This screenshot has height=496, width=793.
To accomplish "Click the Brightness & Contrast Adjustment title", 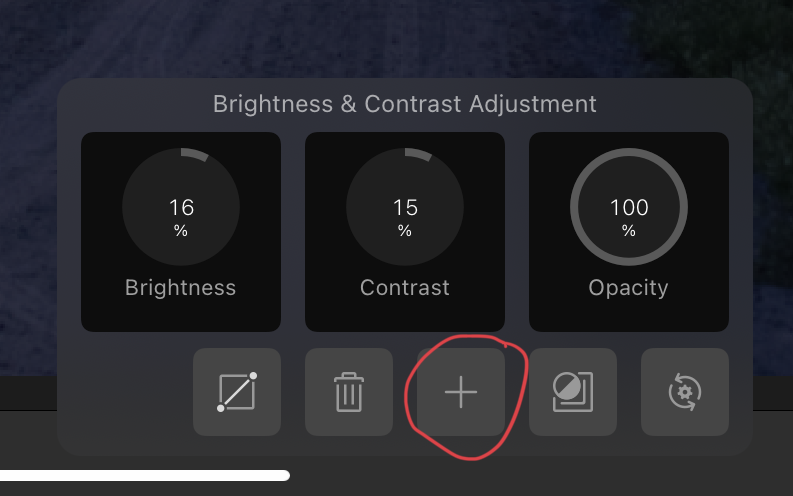I will [x=405, y=104].
